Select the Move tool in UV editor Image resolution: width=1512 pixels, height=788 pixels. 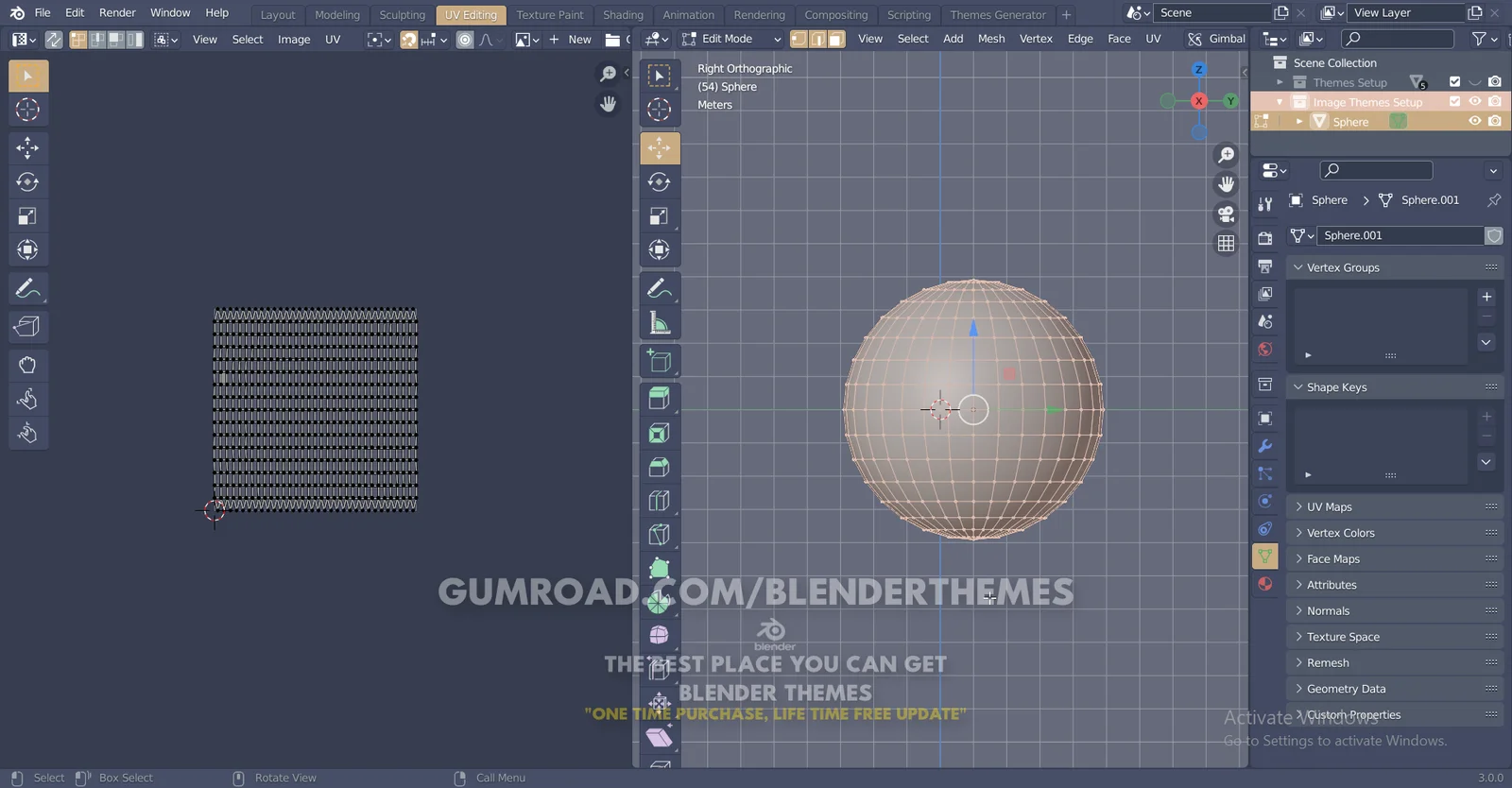click(x=28, y=147)
